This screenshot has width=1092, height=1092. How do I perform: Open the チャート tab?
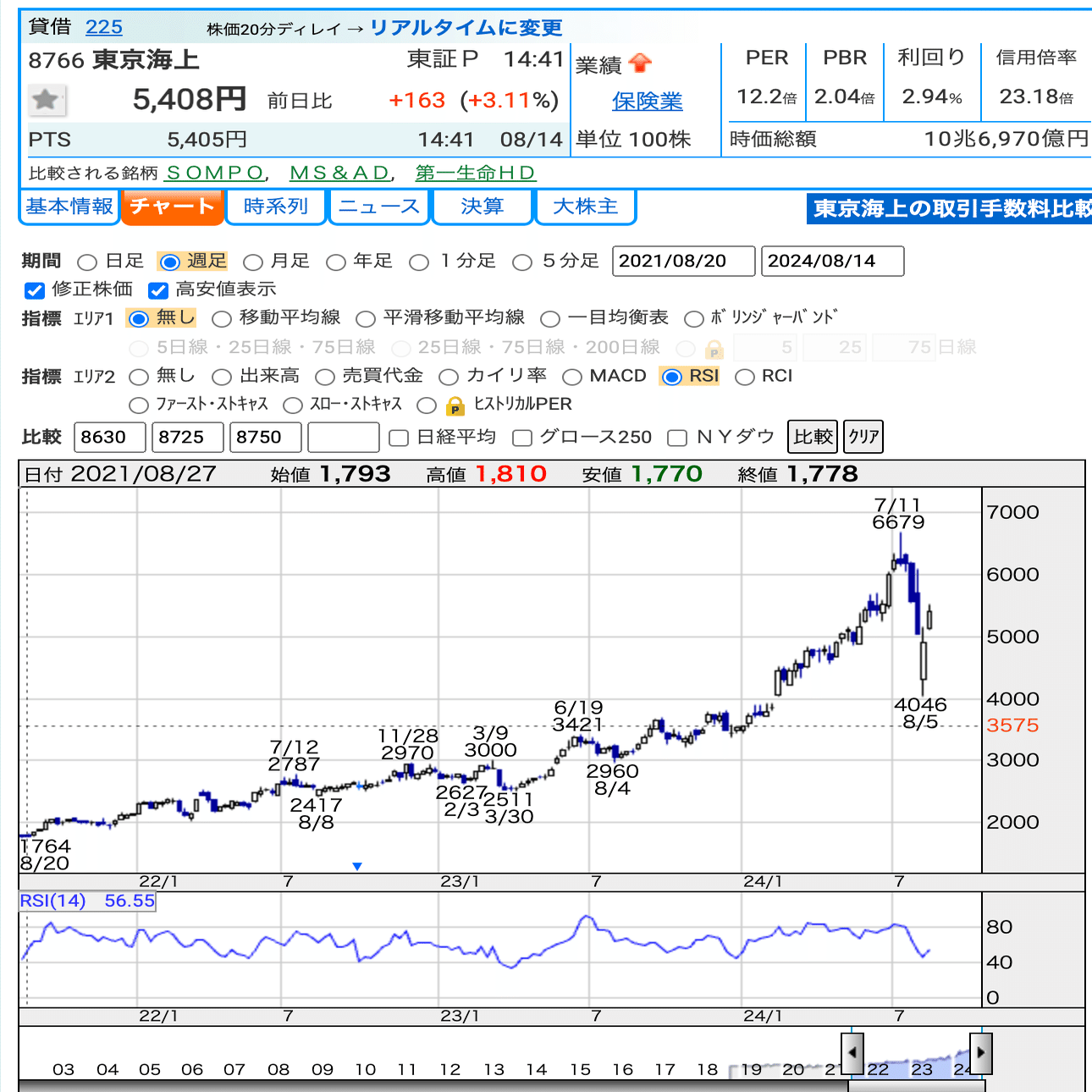click(x=173, y=207)
